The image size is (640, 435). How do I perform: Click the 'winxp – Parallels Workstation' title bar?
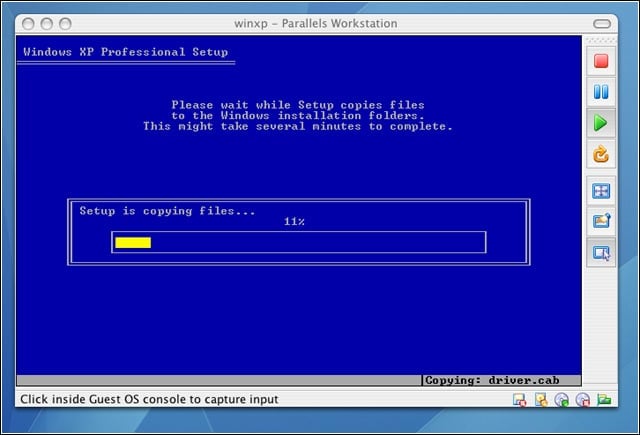coord(316,24)
